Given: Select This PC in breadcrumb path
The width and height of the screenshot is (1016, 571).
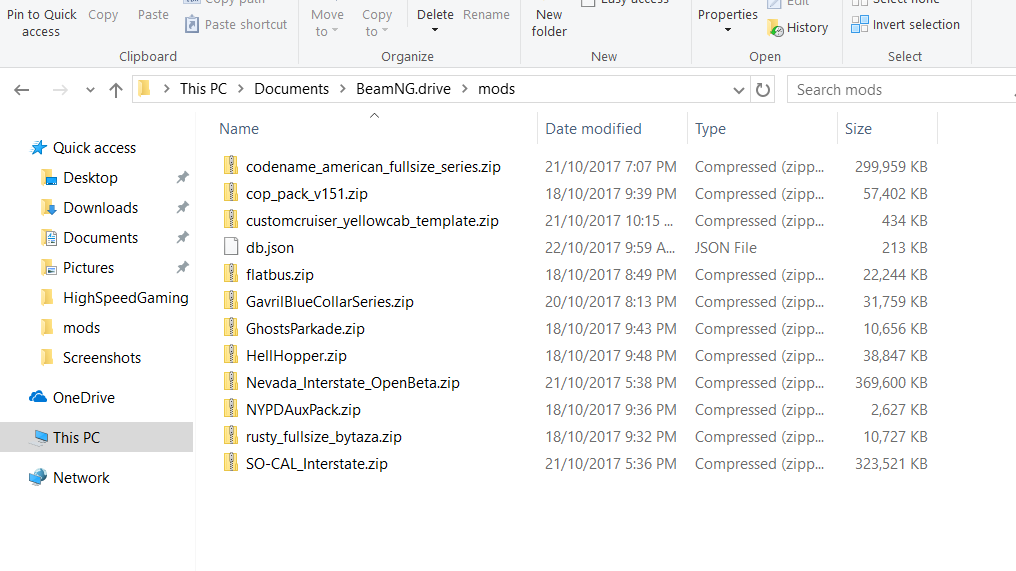Looking at the screenshot, I should coord(203,89).
